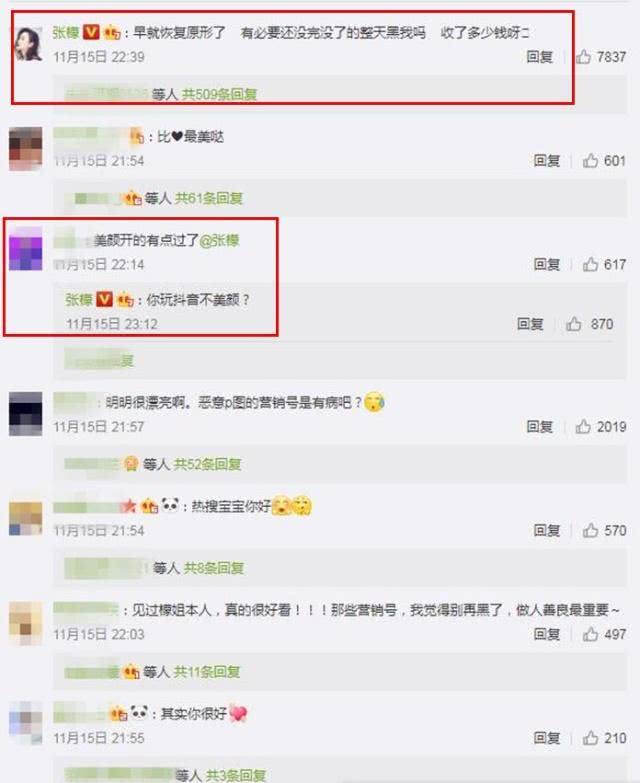This screenshot has width=640, height=783.
Task: Thumbs-up the comment with 2019 likes
Action: 583,426
